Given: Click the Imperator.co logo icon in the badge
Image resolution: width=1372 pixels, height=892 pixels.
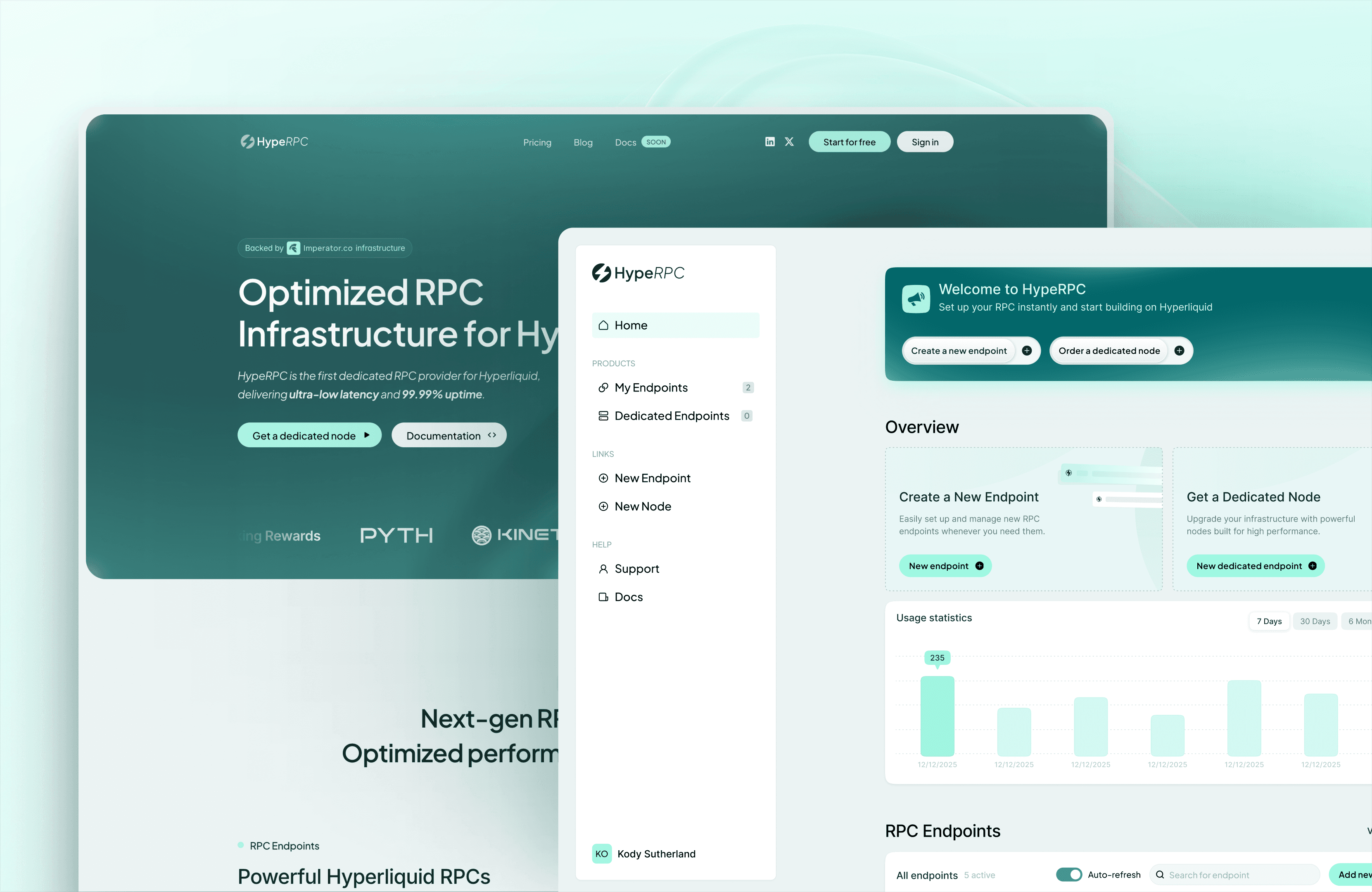Looking at the screenshot, I should pos(293,248).
